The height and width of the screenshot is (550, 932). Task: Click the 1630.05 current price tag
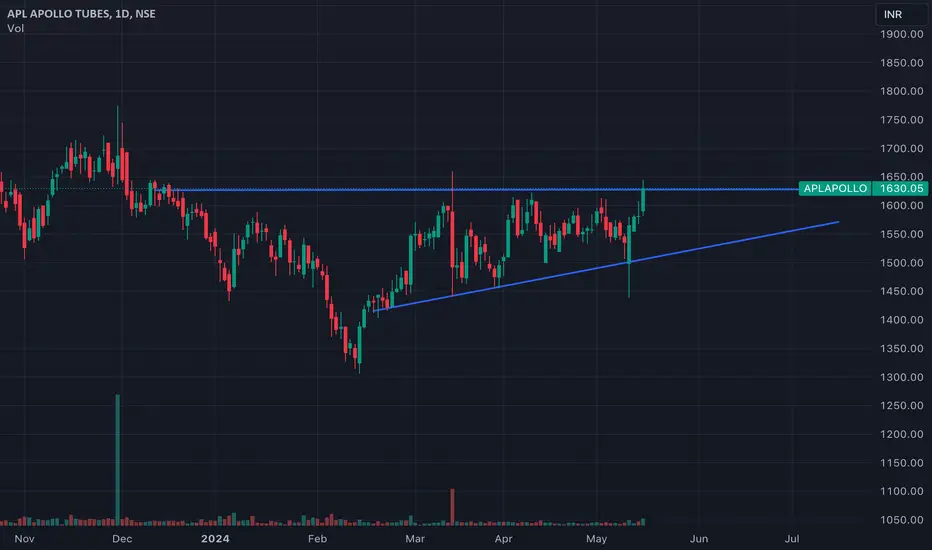point(901,188)
